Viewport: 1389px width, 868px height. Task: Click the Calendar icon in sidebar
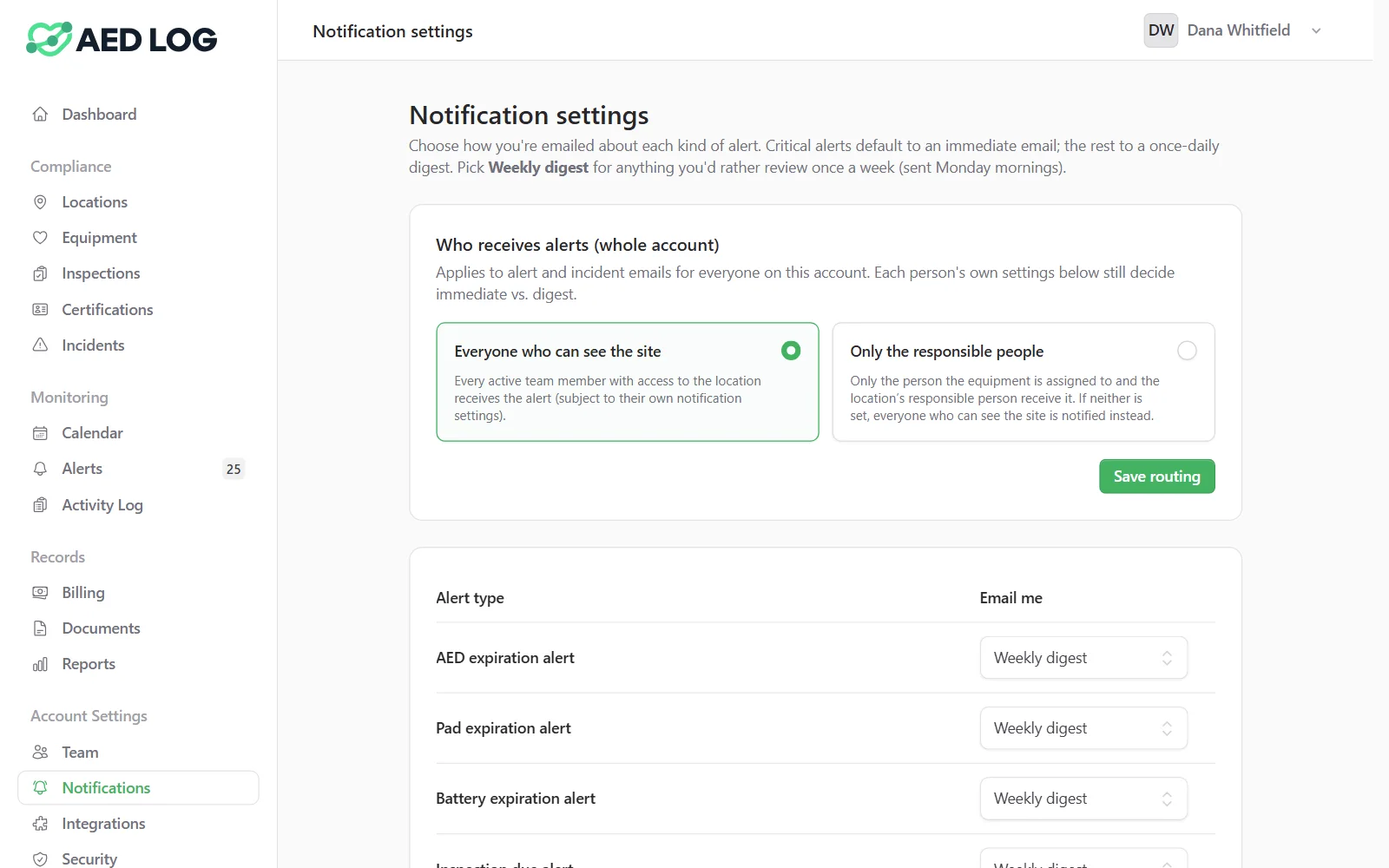pos(40,433)
